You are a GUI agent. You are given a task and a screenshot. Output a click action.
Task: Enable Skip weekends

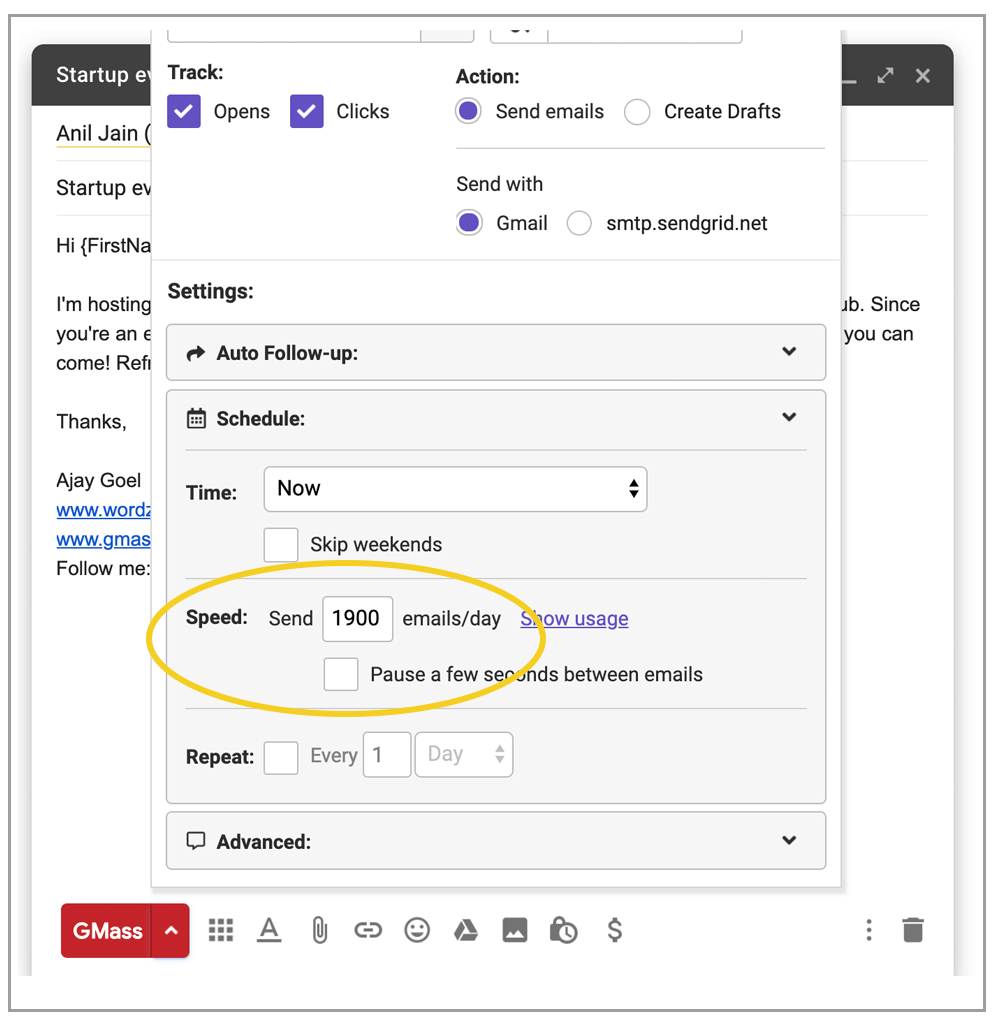(x=281, y=544)
